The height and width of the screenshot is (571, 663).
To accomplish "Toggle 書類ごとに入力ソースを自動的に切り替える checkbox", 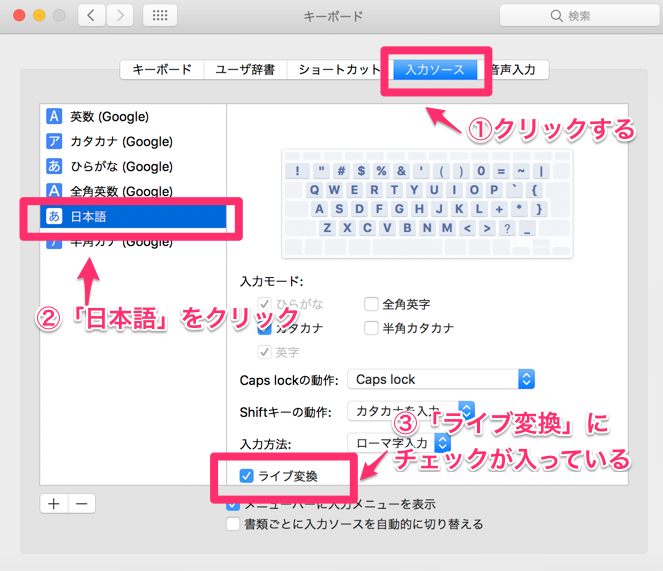I will click(x=234, y=523).
